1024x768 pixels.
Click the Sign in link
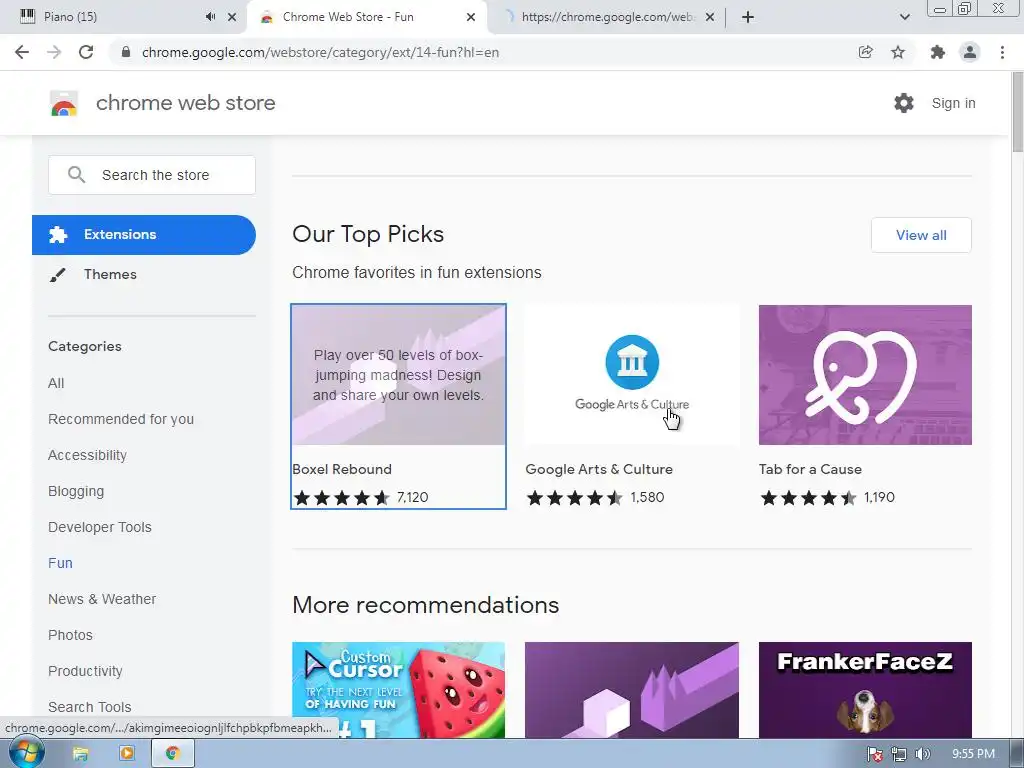coord(953,103)
